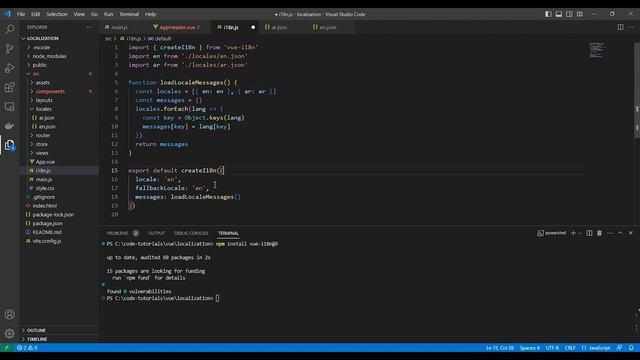Image resolution: width=640 pixels, height=360 pixels.
Task: Change the UTF-8 encoding setting
Action: [x=552, y=348]
